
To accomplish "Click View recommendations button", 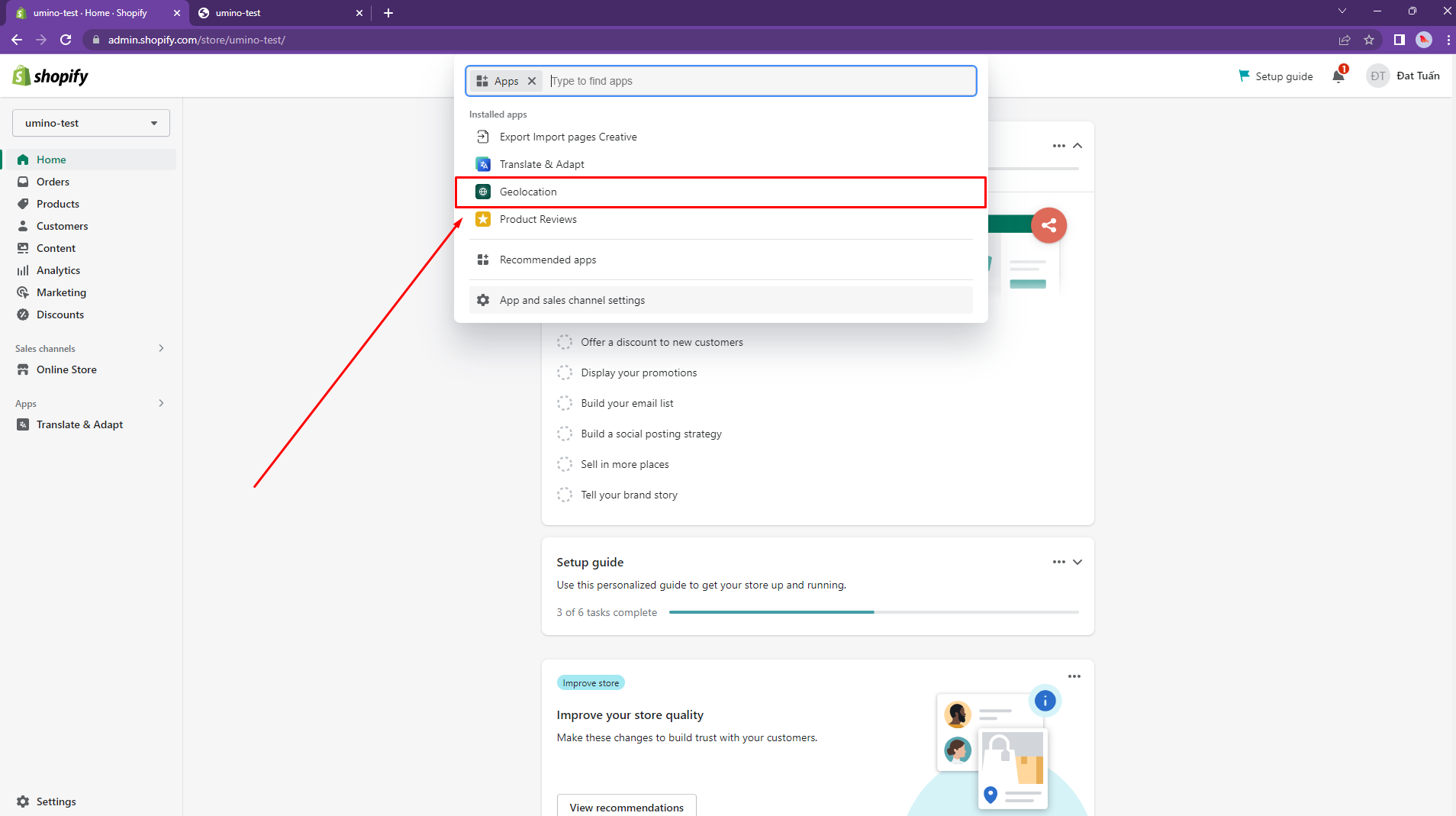I will (x=627, y=806).
